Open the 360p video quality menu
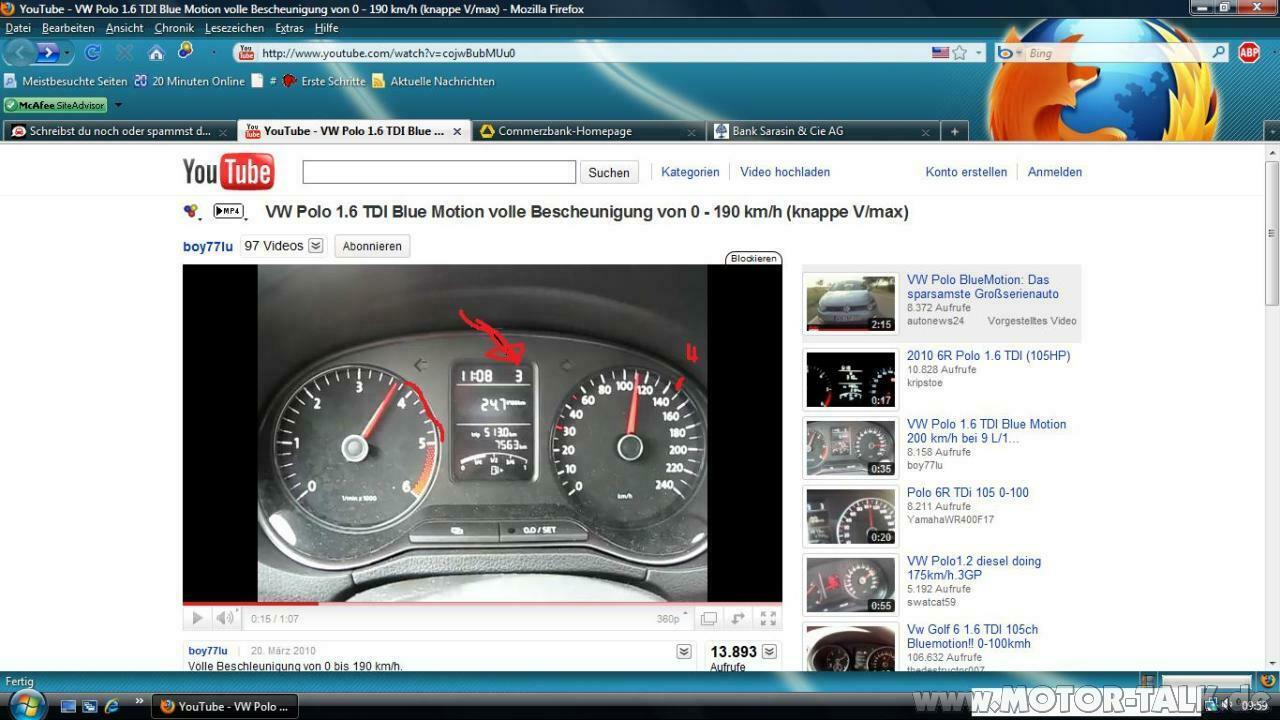Image resolution: width=1280 pixels, height=720 pixels. coord(672,619)
